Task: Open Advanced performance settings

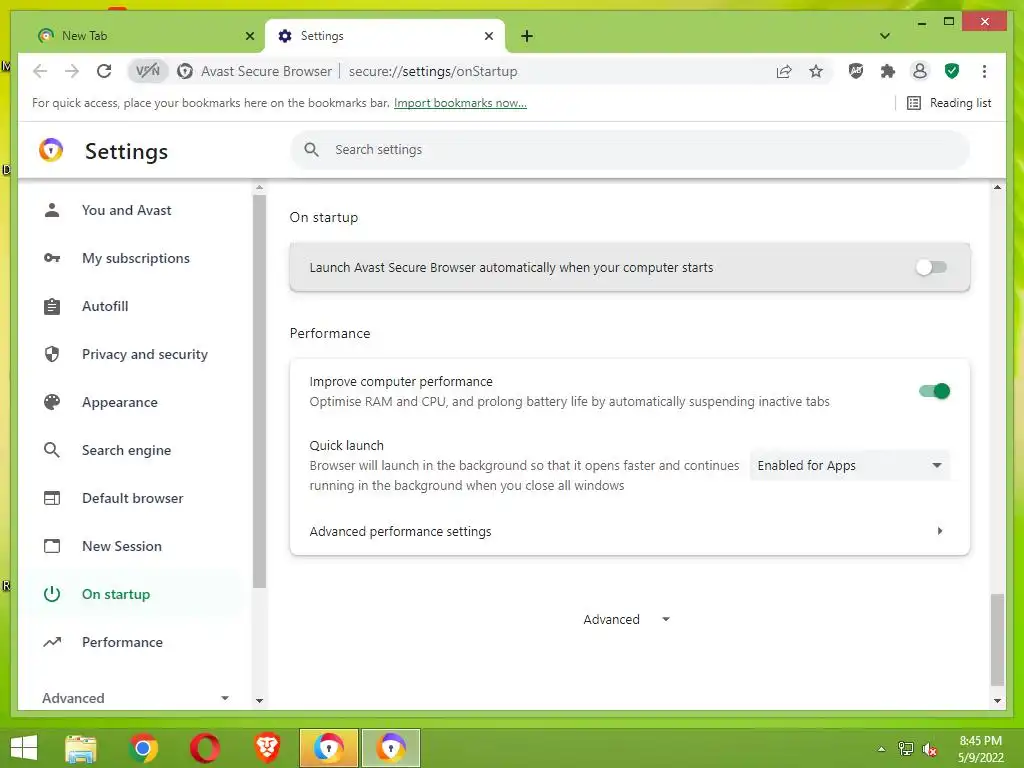Action: (x=630, y=532)
